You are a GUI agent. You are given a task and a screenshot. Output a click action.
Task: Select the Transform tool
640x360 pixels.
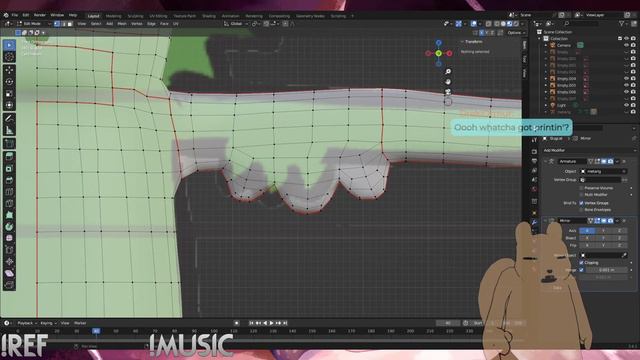[9, 105]
